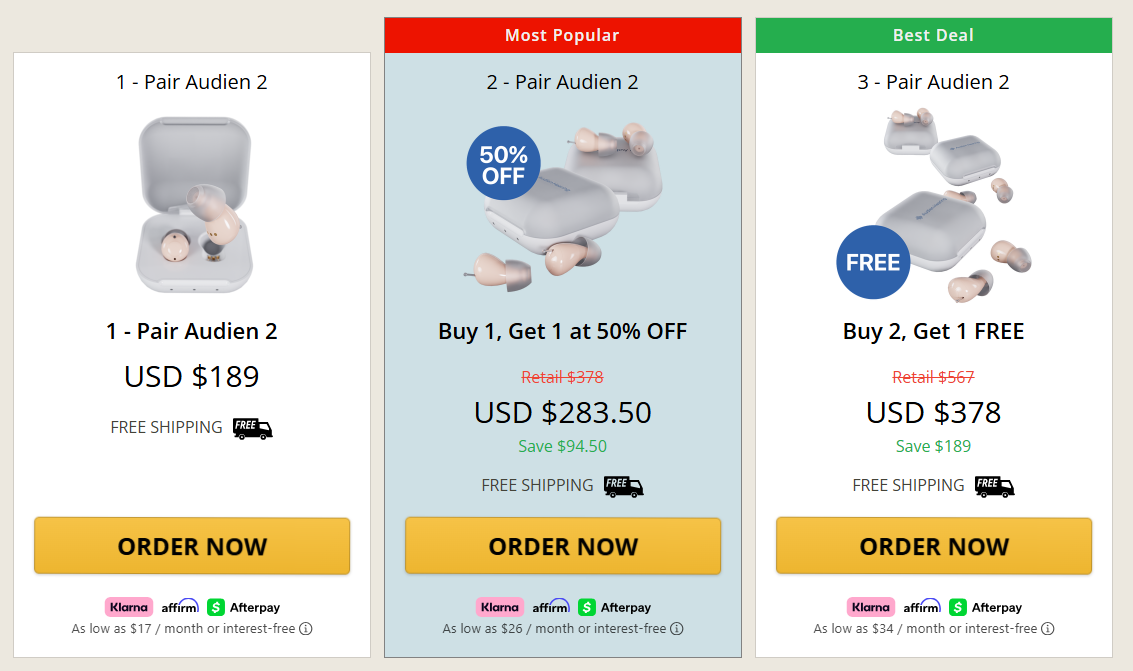Click the info icon beside $17 / month

click(x=306, y=629)
